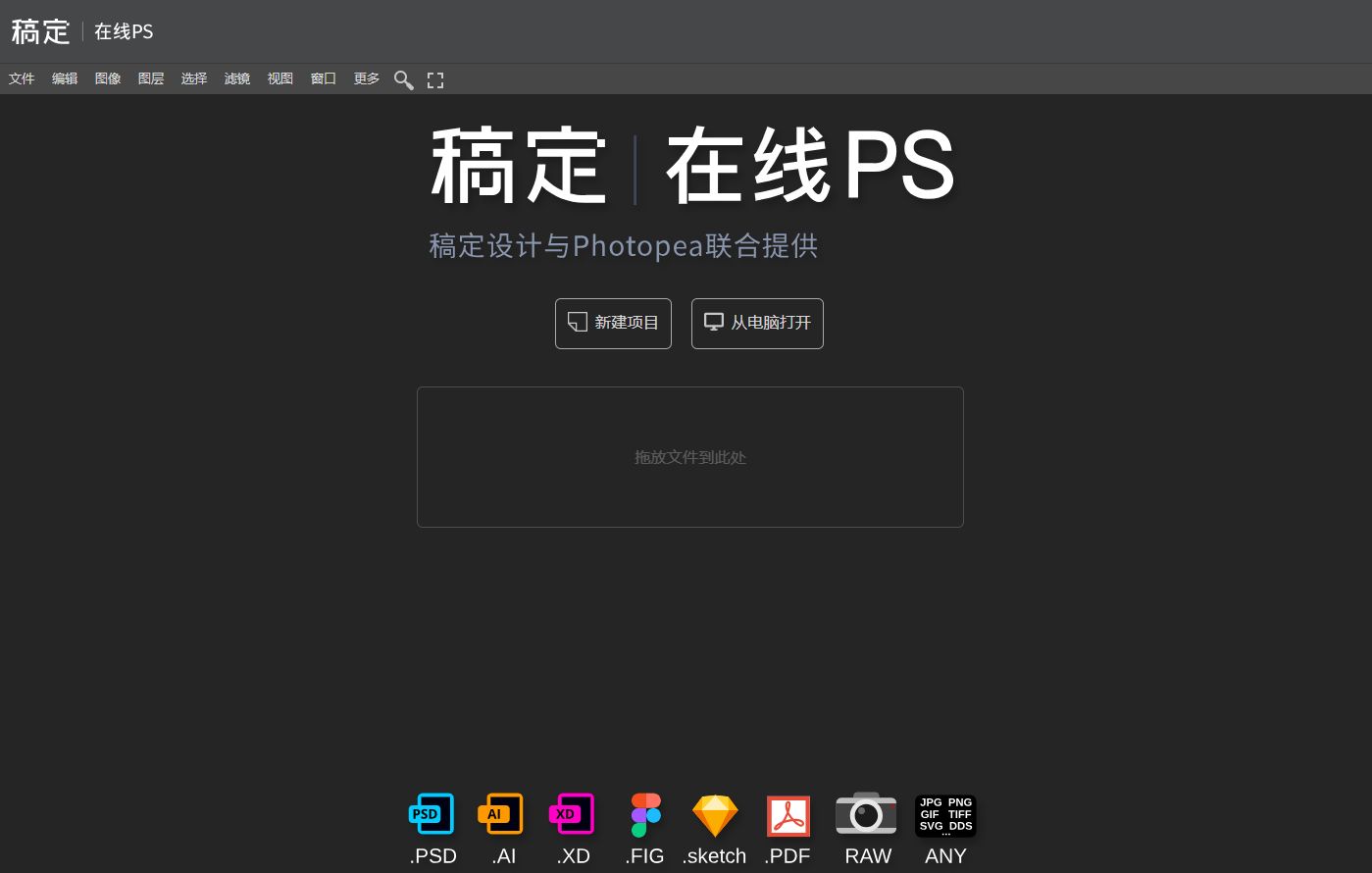Image resolution: width=1372 pixels, height=873 pixels.
Task: Click the .PDF file icon
Action: point(788,815)
